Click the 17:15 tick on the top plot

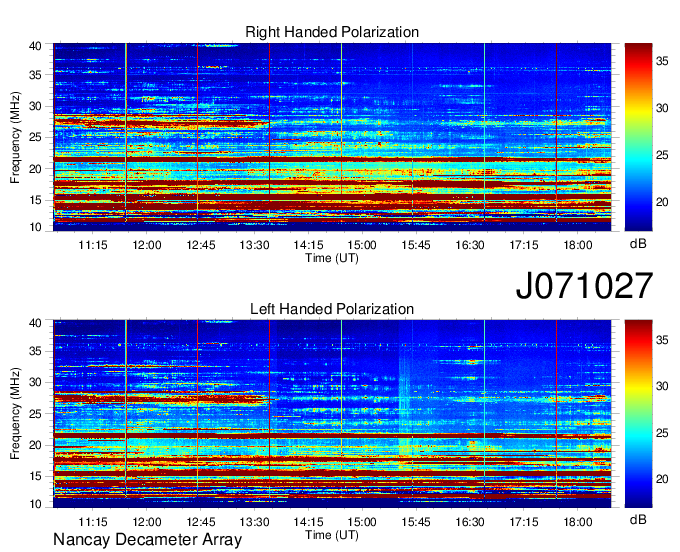(524, 245)
